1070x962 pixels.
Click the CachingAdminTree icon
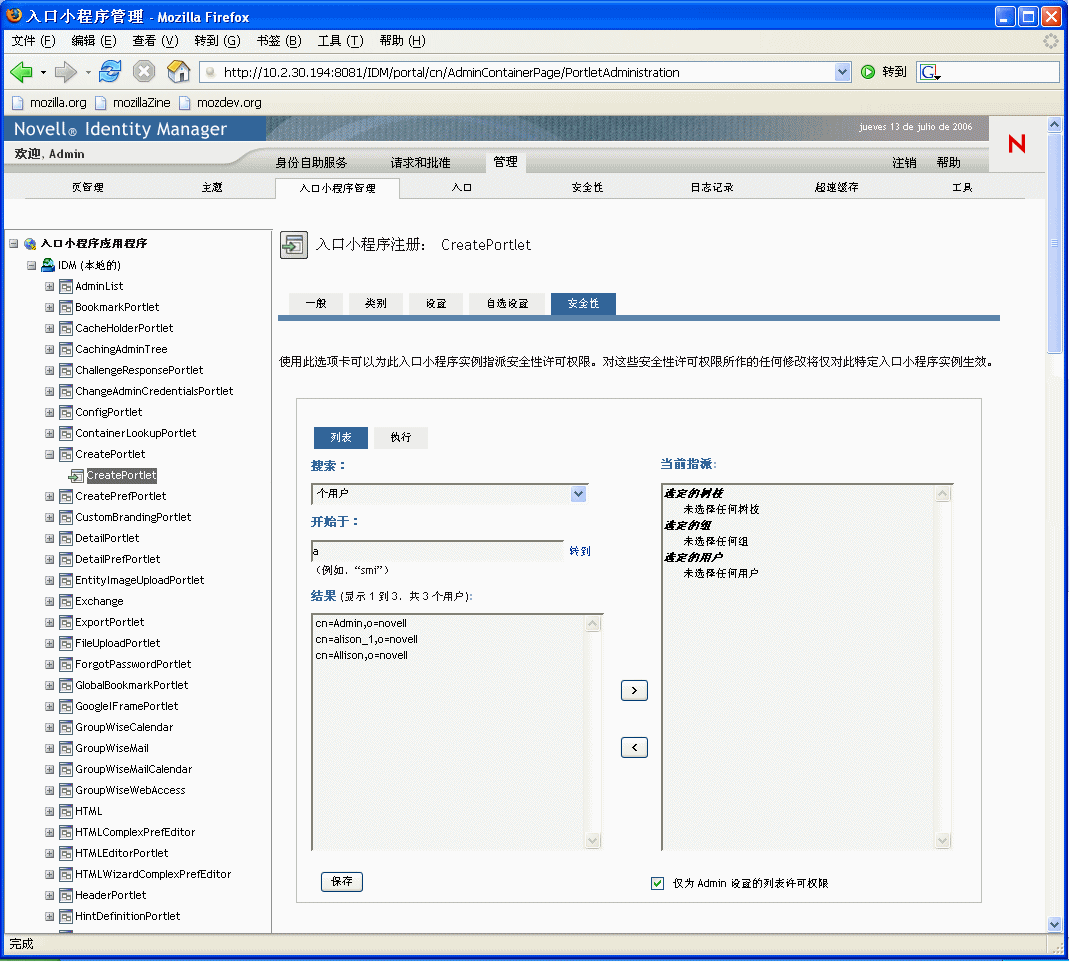[x=66, y=350]
